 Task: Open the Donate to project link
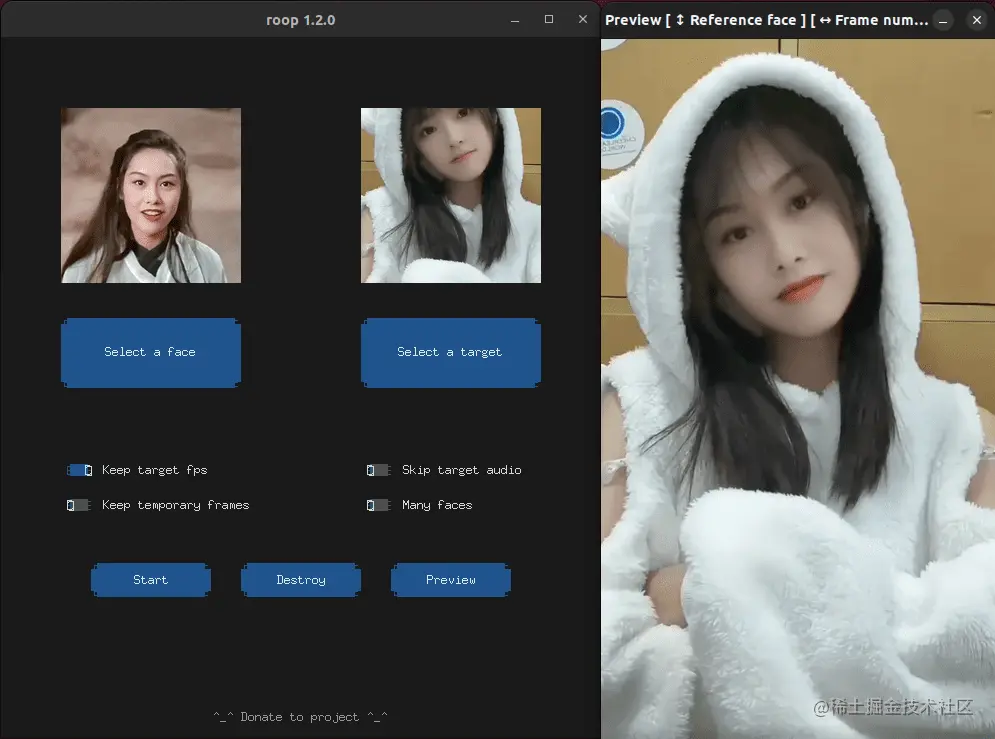coord(300,717)
